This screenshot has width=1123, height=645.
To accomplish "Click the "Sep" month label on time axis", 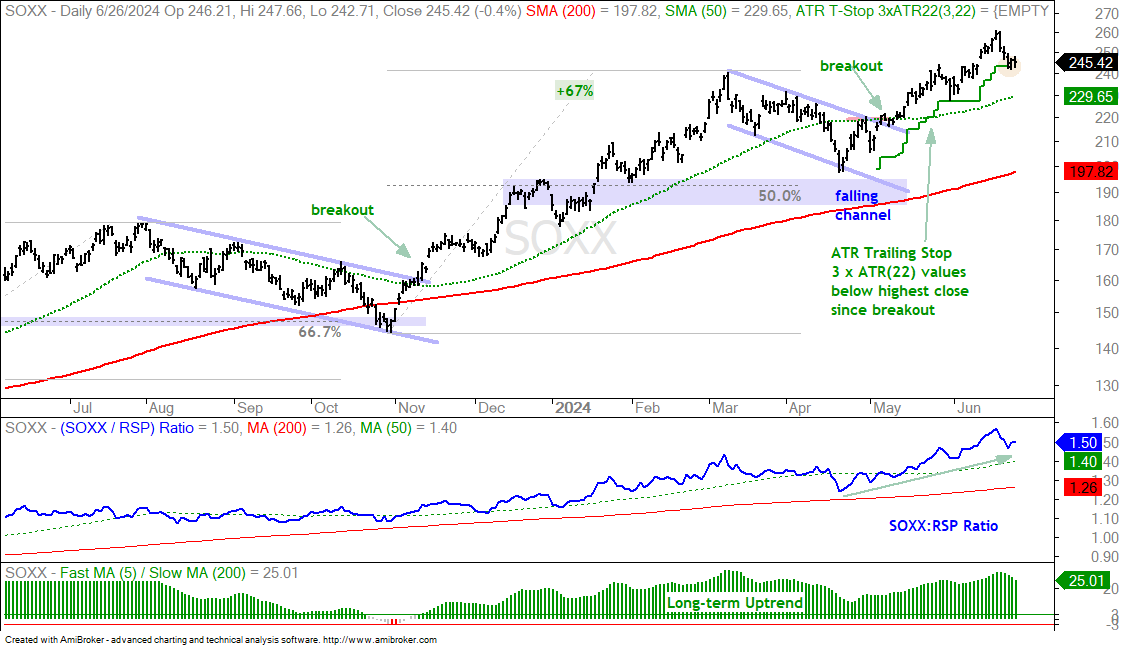I will point(249,408).
